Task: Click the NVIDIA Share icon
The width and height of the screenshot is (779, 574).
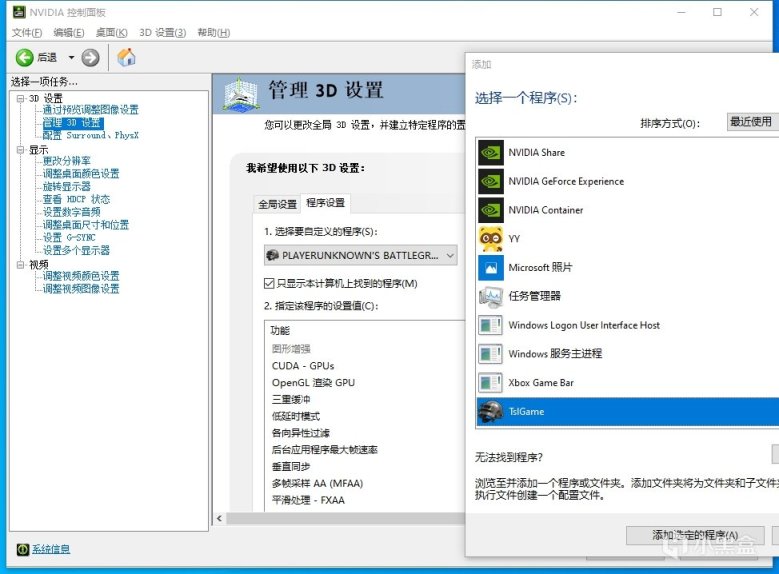Action: coord(490,153)
